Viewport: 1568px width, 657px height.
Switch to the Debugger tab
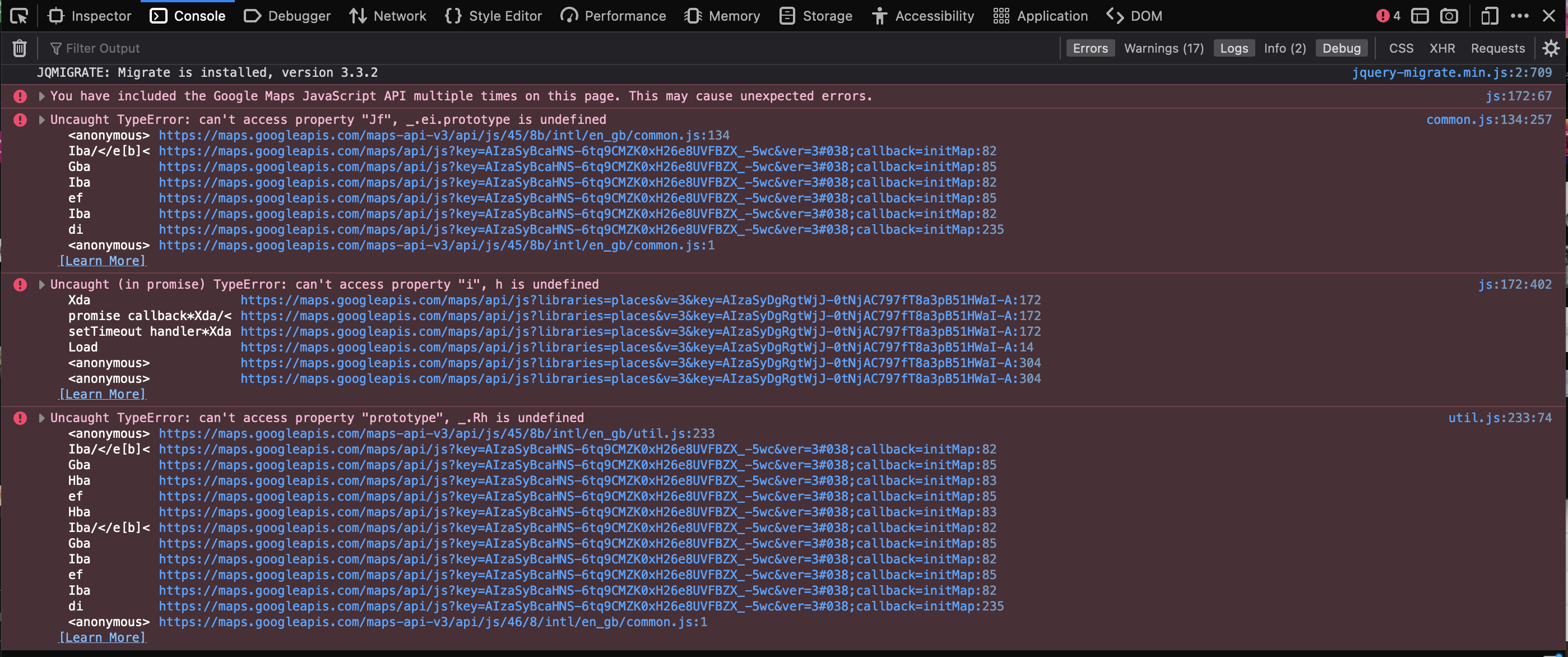(x=287, y=16)
